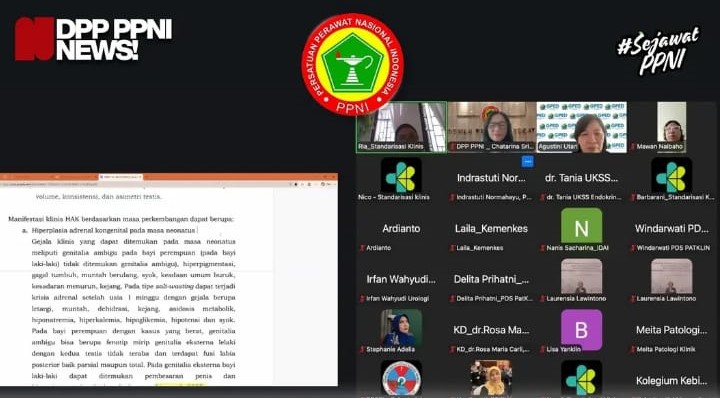Screen dimensions: 720x398
Task: Click the #Sejawat PPNI hashtag text
Action: click(x=659, y=50)
